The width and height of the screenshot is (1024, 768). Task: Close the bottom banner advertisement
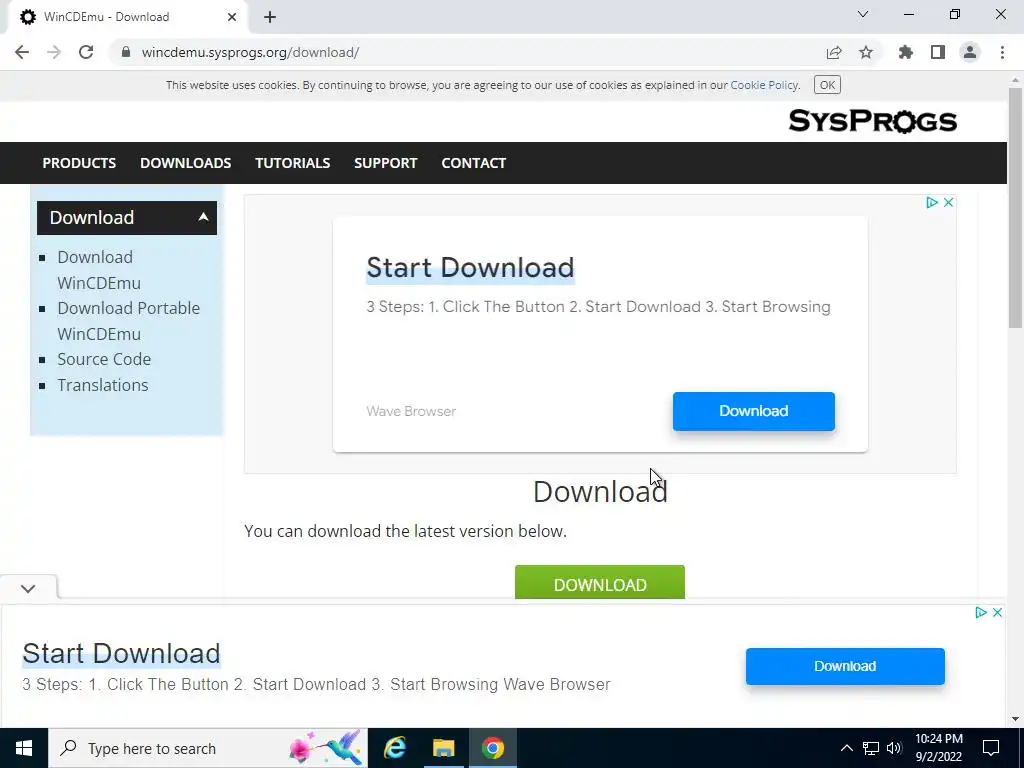[997, 613]
